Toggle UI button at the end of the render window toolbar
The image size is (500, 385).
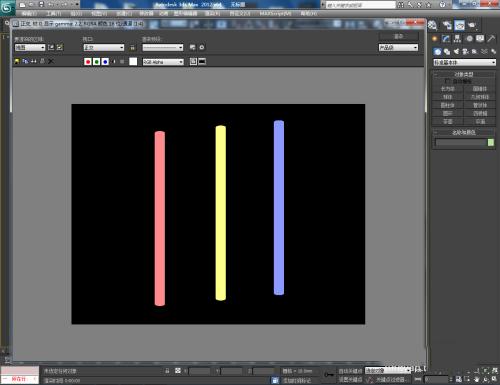point(202,61)
